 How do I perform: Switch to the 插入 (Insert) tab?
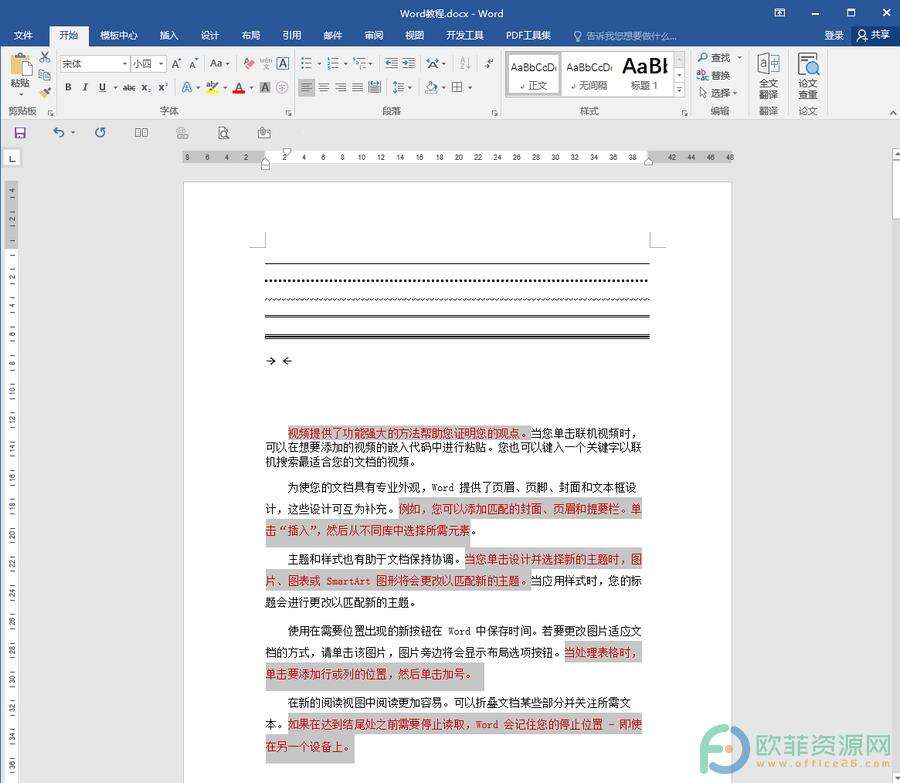[x=169, y=36]
